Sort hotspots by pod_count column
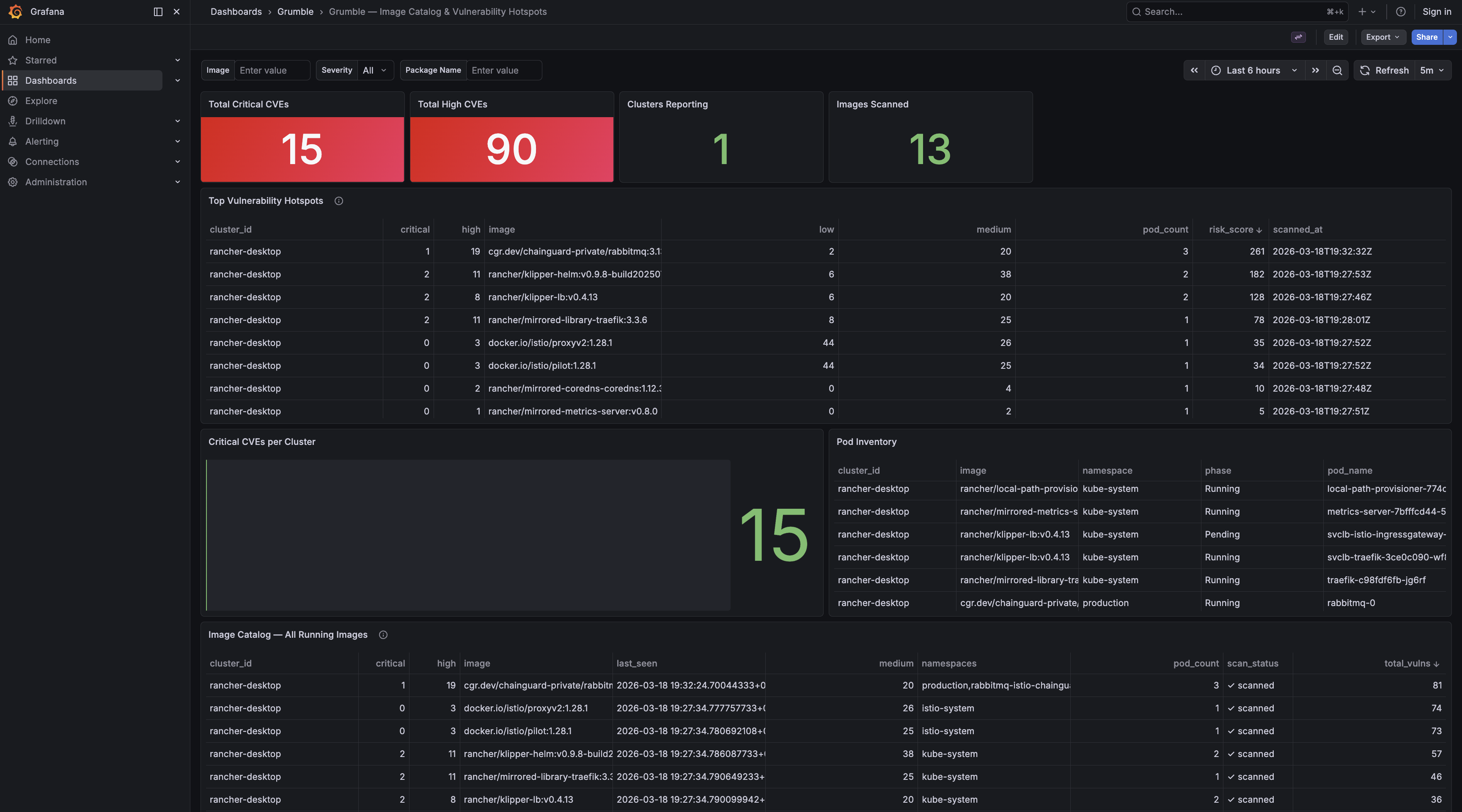The height and width of the screenshot is (812, 1462). click(1165, 229)
